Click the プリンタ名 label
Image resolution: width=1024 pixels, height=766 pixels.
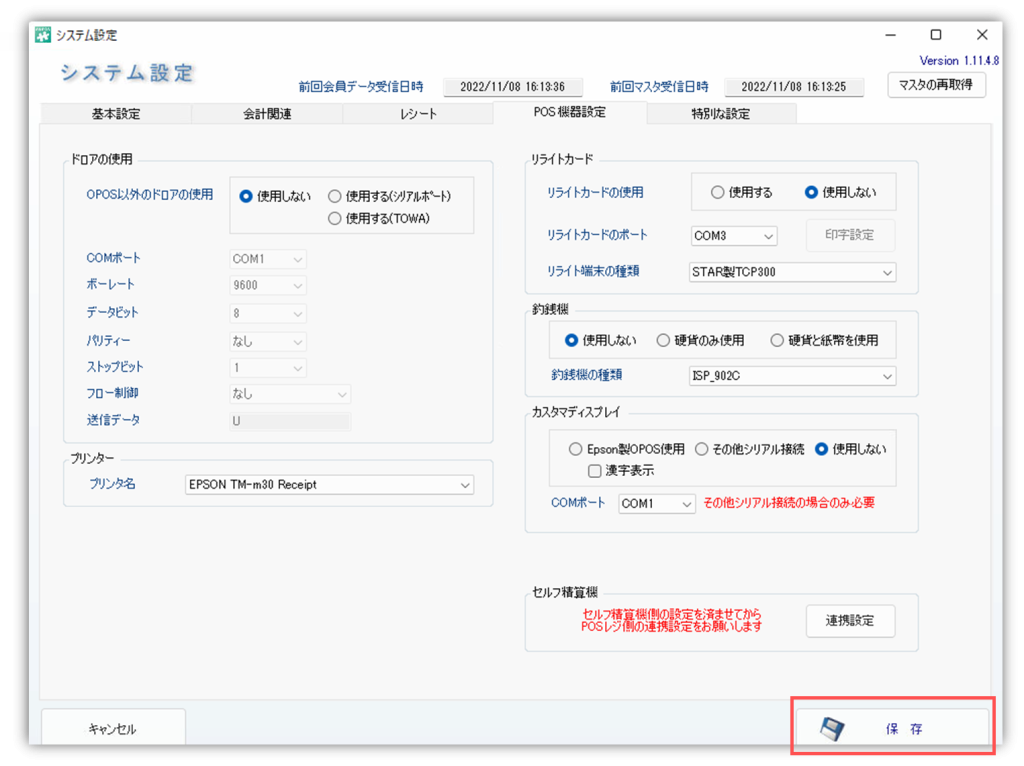pos(112,484)
